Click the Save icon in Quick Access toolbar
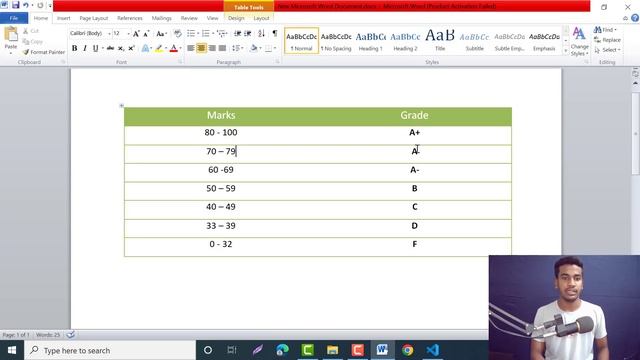The width and height of the screenshot is (640, 360). (x=16, y=5)
